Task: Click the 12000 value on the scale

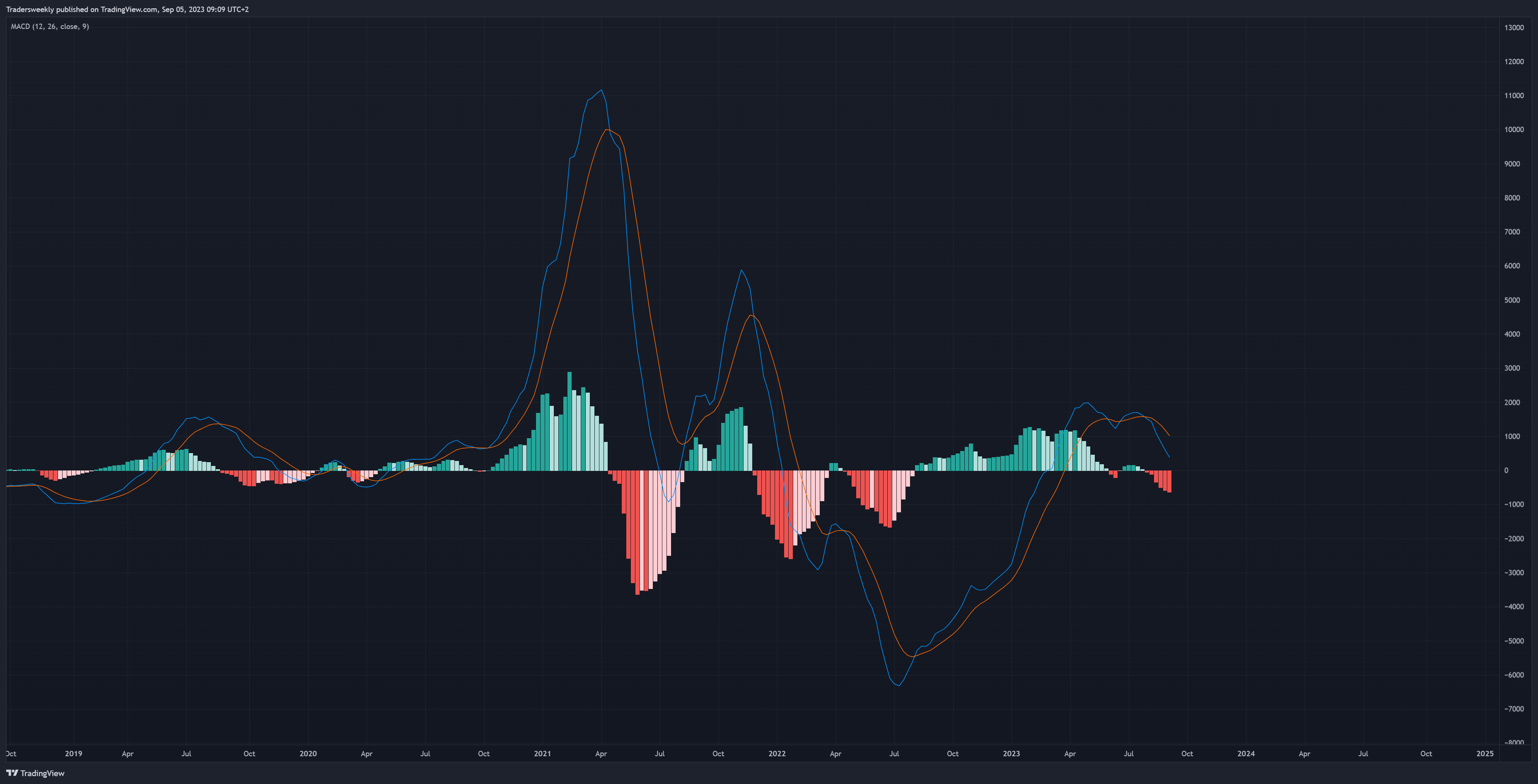Action: (1514, 61)
